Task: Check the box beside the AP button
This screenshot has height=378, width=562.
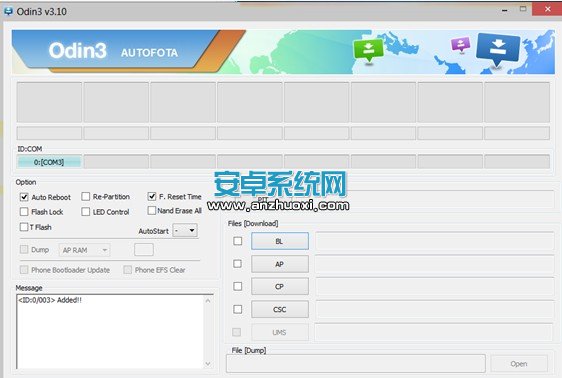Action: [x=238, y=264]
